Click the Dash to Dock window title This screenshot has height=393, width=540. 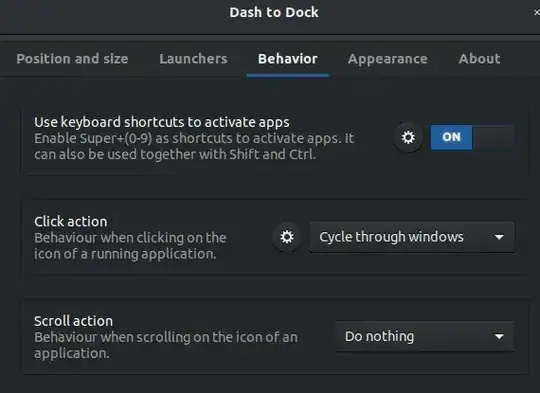(274, 12)
